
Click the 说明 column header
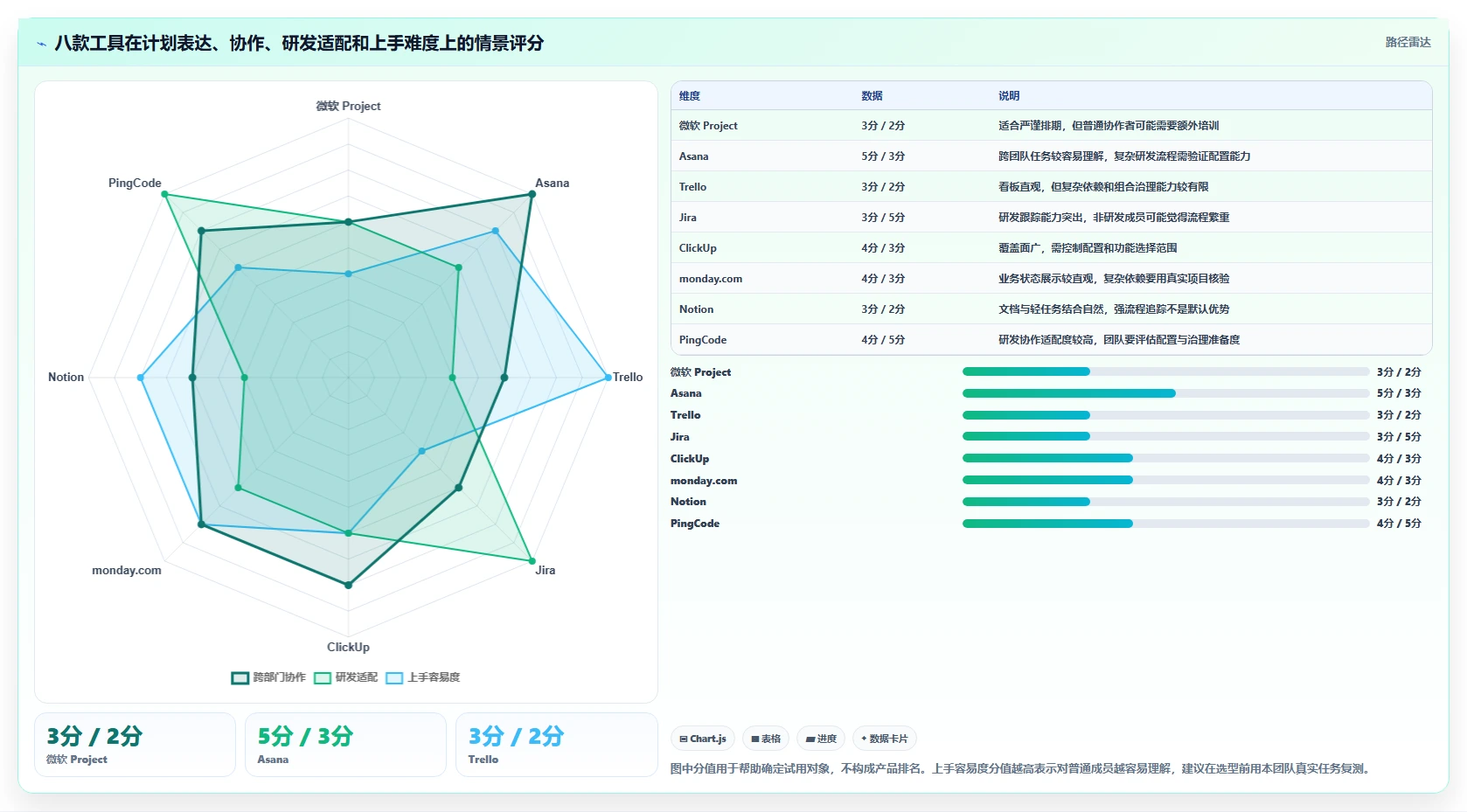click(1009, 96)
